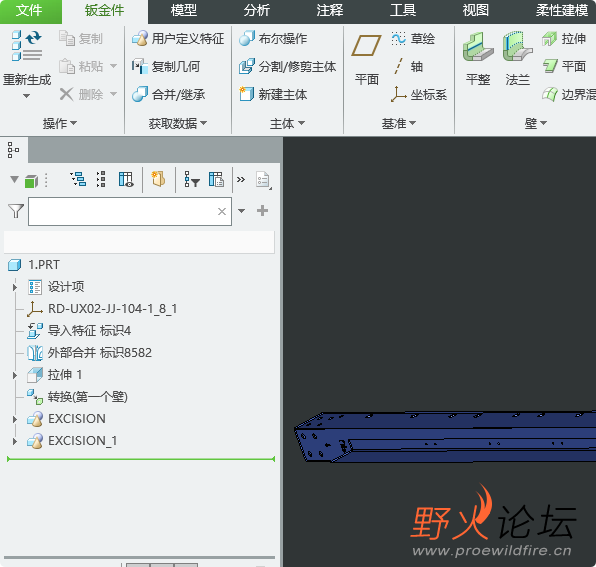This screenshot has height=567, width=596.
Task: Expand the 设计项 tree node
Action: pos(14,287)
